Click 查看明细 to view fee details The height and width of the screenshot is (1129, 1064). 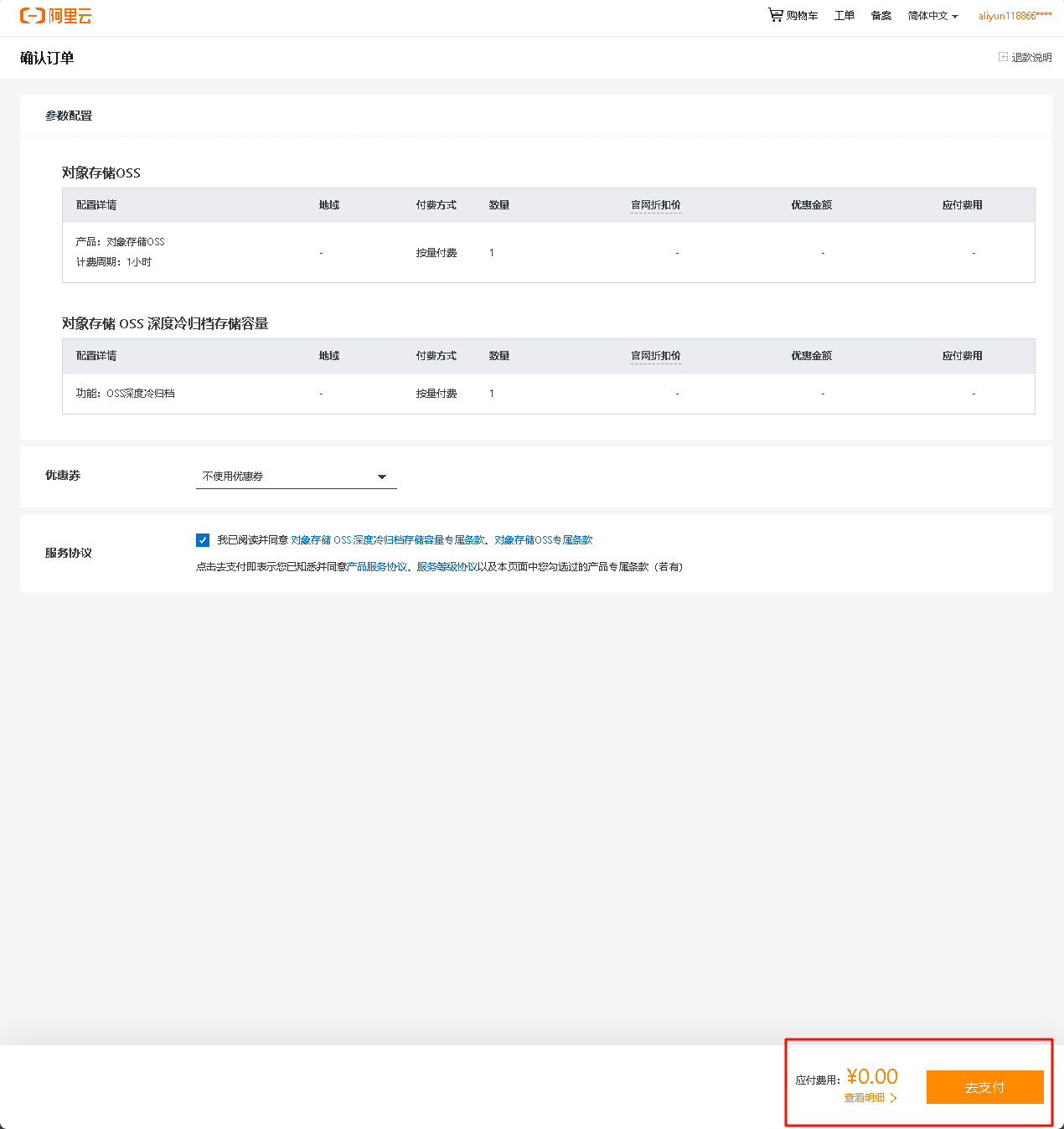tap(870, 1098)
